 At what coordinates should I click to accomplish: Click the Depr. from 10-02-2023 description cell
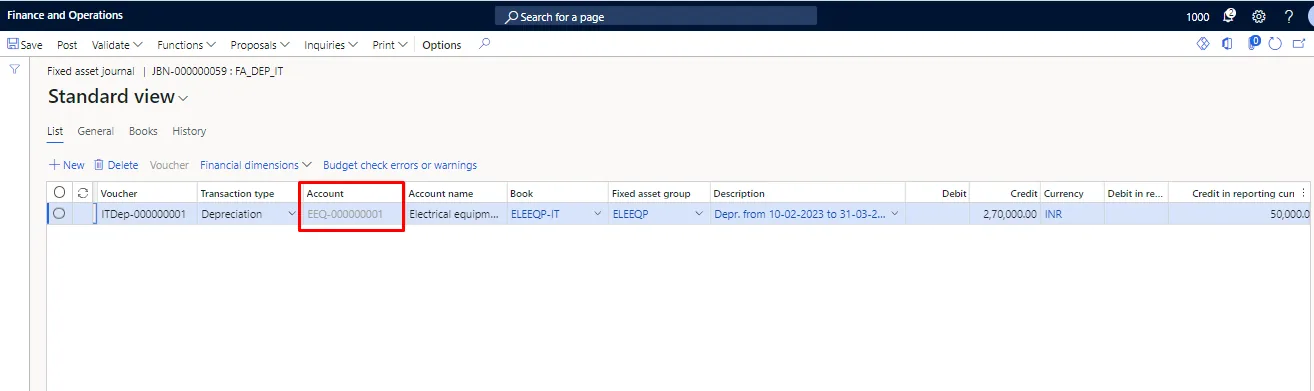coord(807,214)
